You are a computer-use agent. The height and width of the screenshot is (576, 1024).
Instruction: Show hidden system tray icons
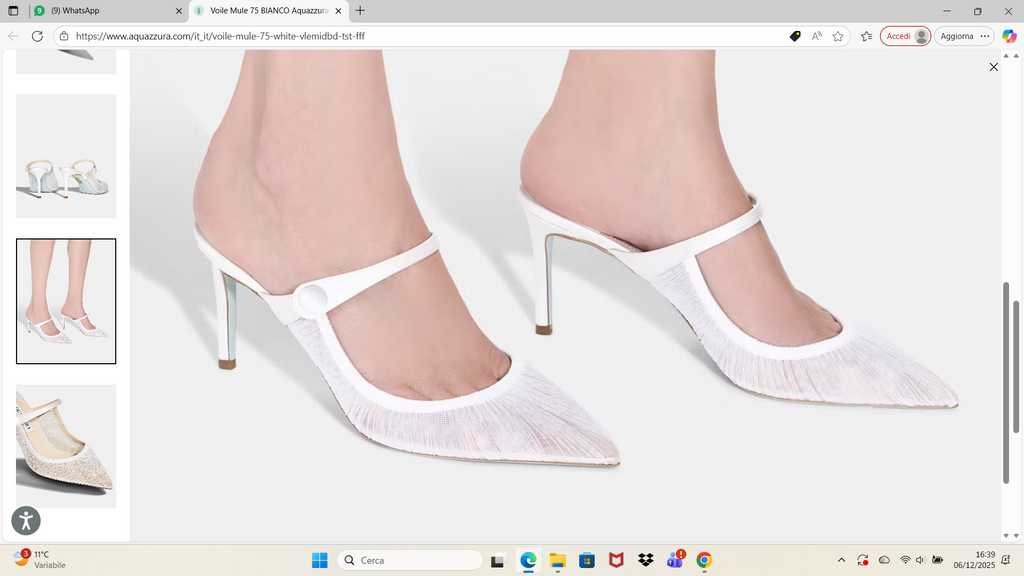[840, 560]
